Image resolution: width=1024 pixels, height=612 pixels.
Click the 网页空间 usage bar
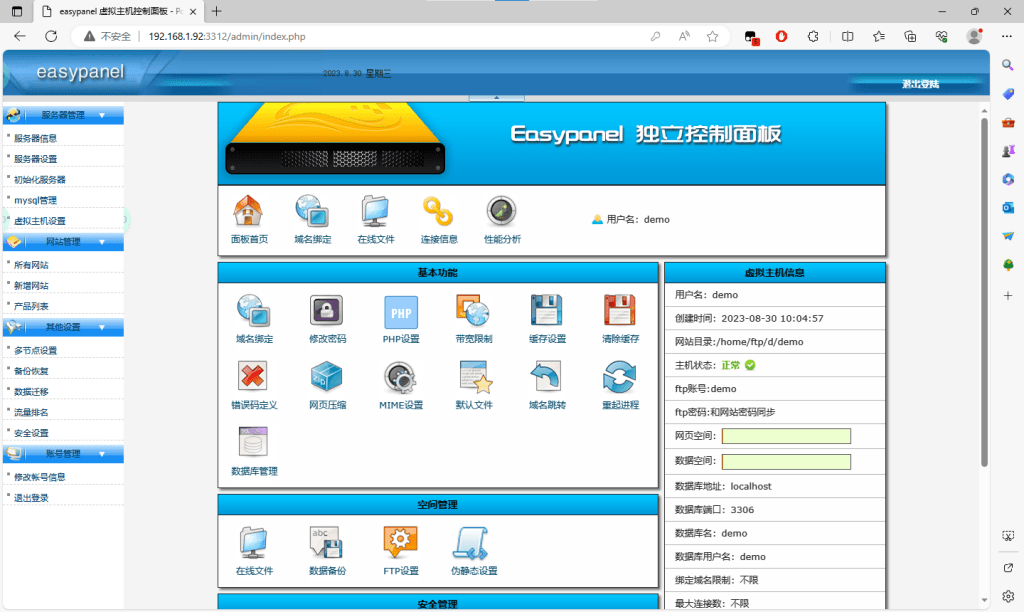[x=786, y=436]
